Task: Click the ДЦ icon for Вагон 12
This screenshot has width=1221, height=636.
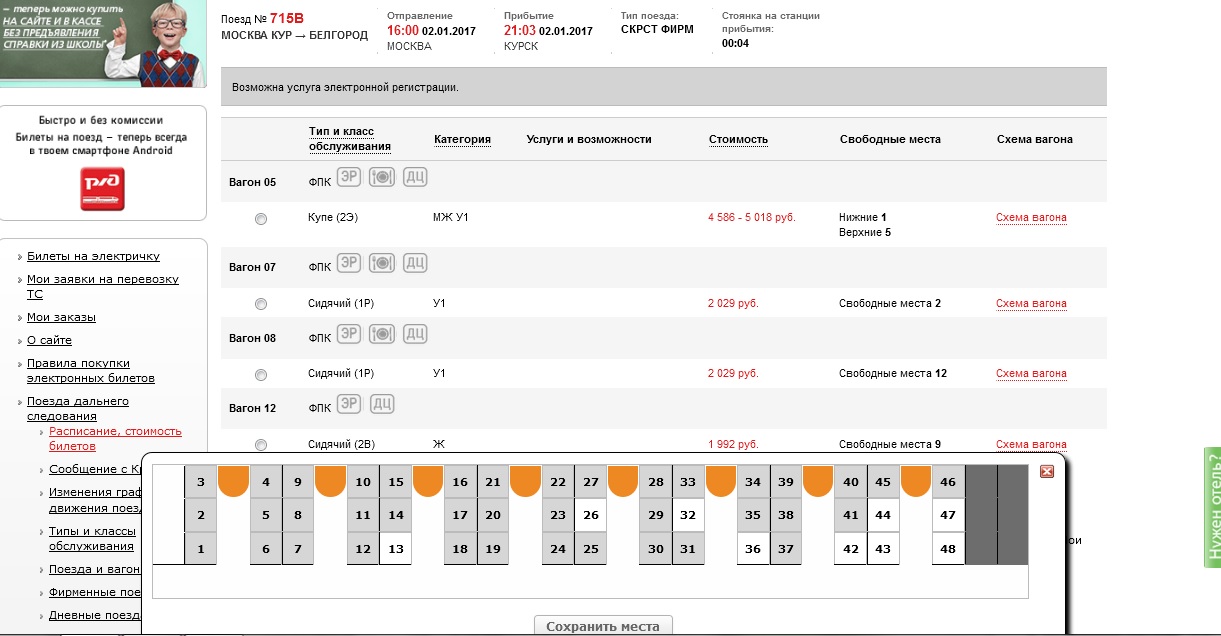Action: 382,404
